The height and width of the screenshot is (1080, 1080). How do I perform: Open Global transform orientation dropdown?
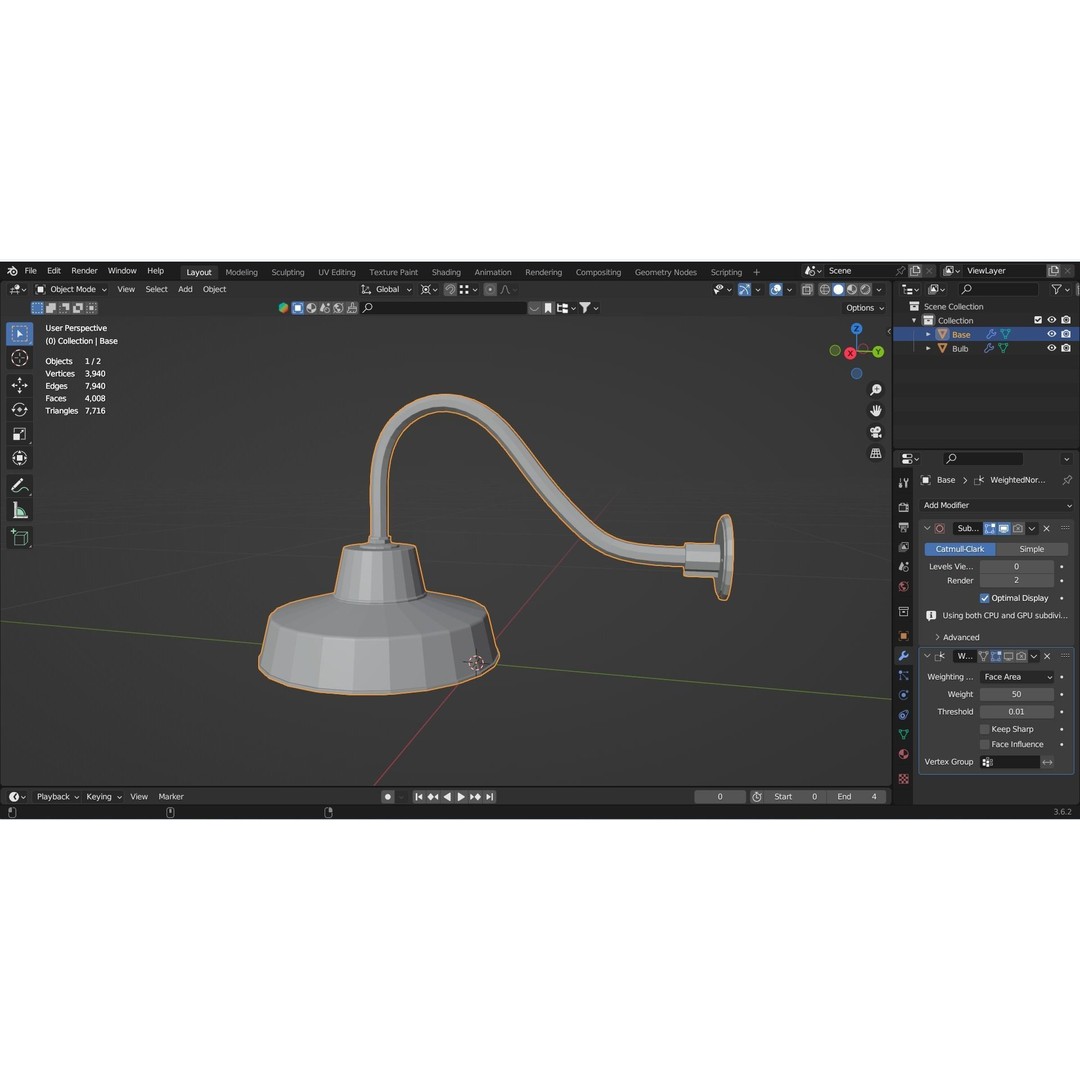coord(386,290)
